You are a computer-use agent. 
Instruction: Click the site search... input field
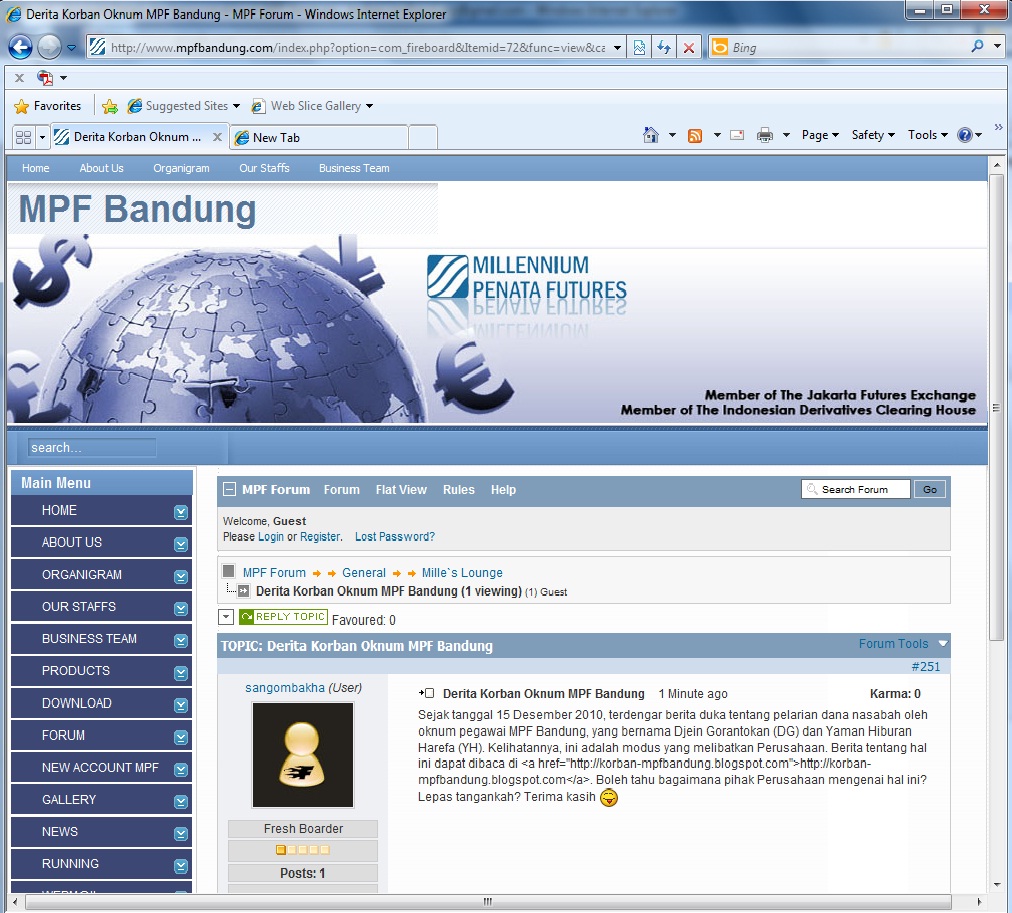pyautogui.click(x=92, y=448)
